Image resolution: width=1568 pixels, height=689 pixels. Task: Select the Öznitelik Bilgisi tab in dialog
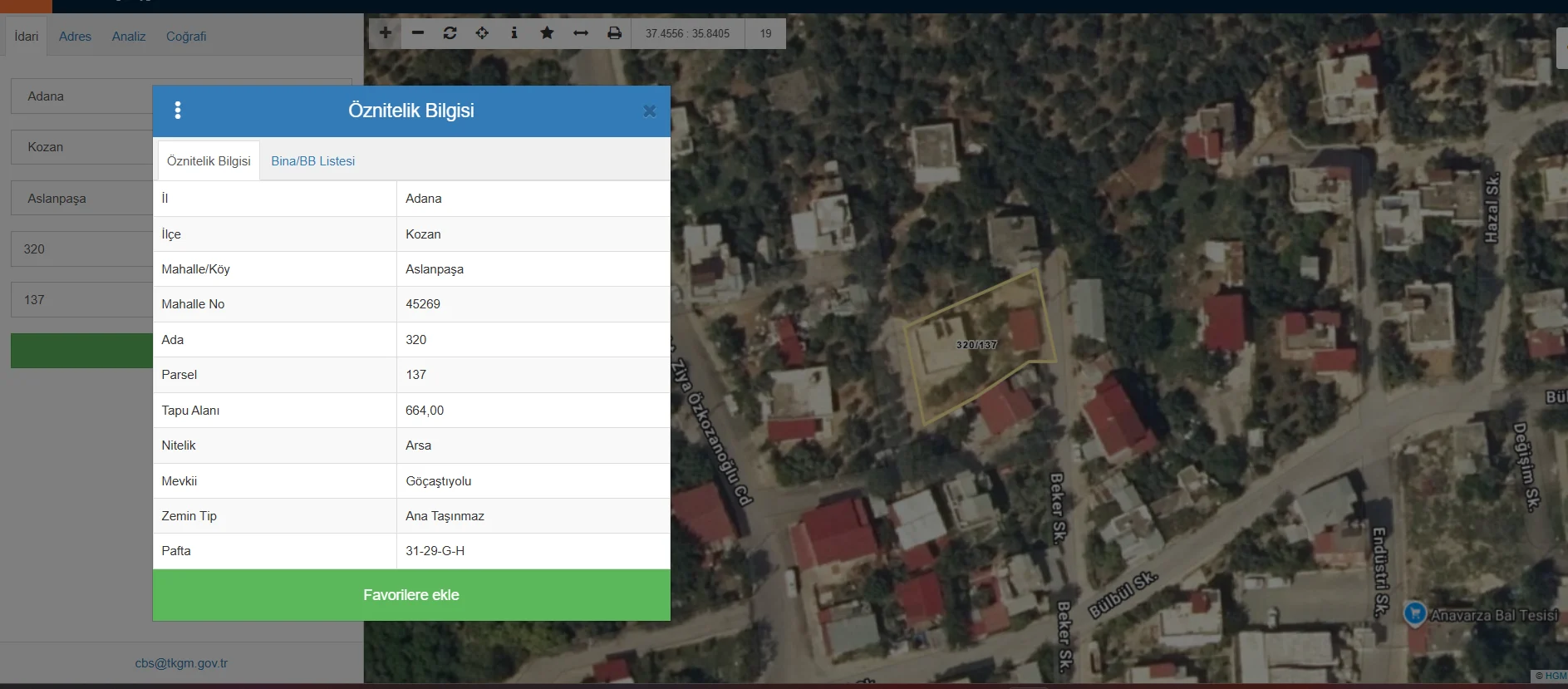tap(209, 161)
